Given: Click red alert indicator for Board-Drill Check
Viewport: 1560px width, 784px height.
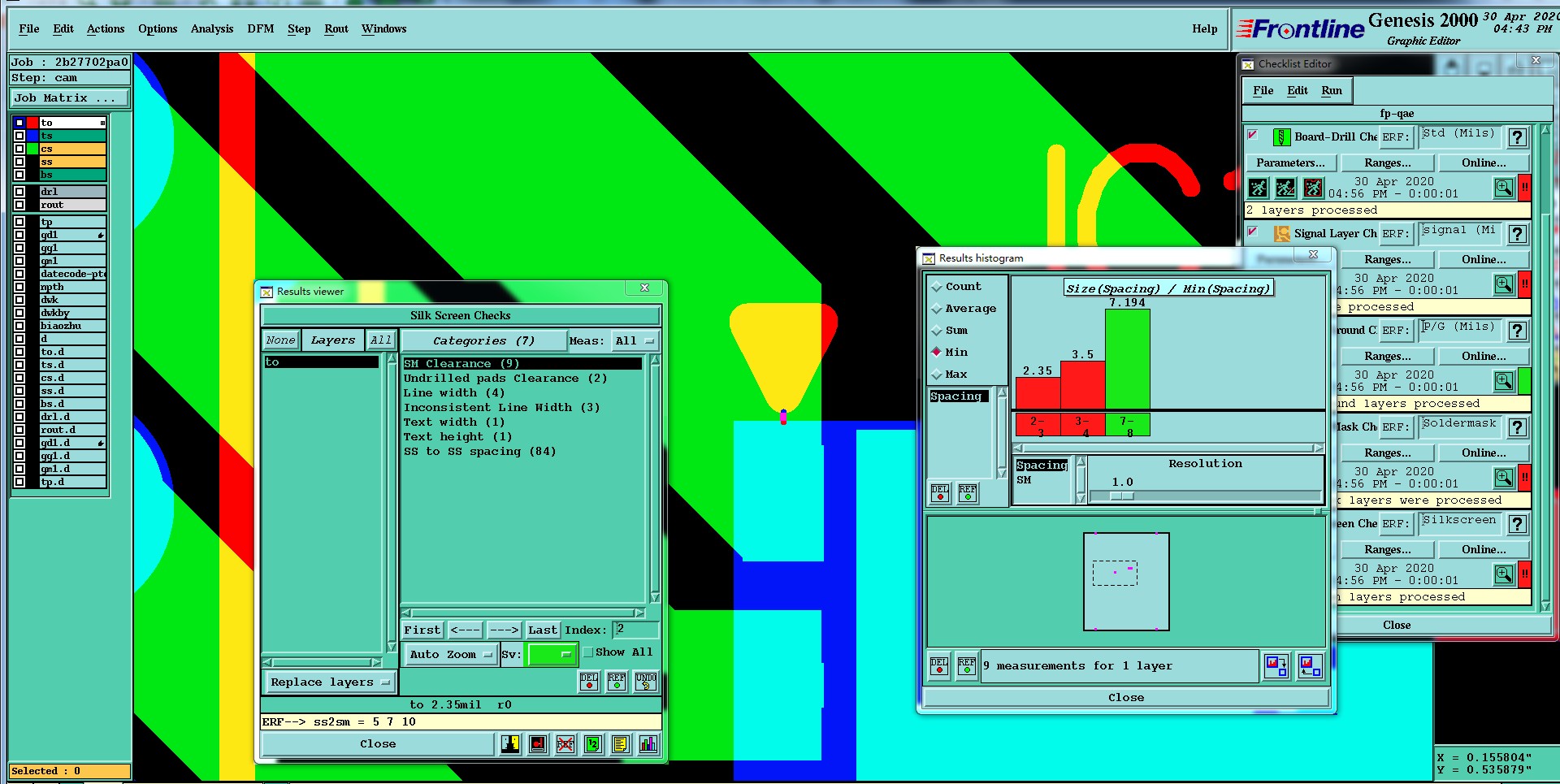Looking at the screenshot, I should point(1525,188).
